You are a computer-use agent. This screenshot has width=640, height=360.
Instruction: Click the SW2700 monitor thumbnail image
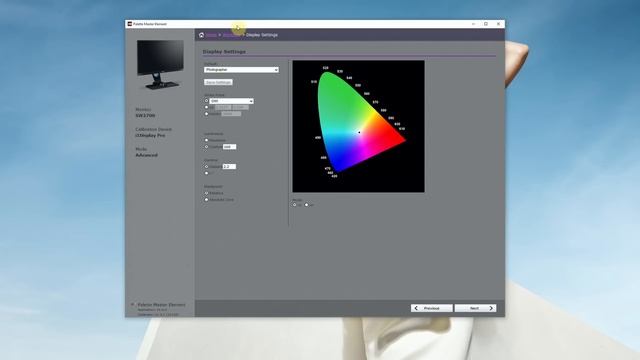click(160, 64)
